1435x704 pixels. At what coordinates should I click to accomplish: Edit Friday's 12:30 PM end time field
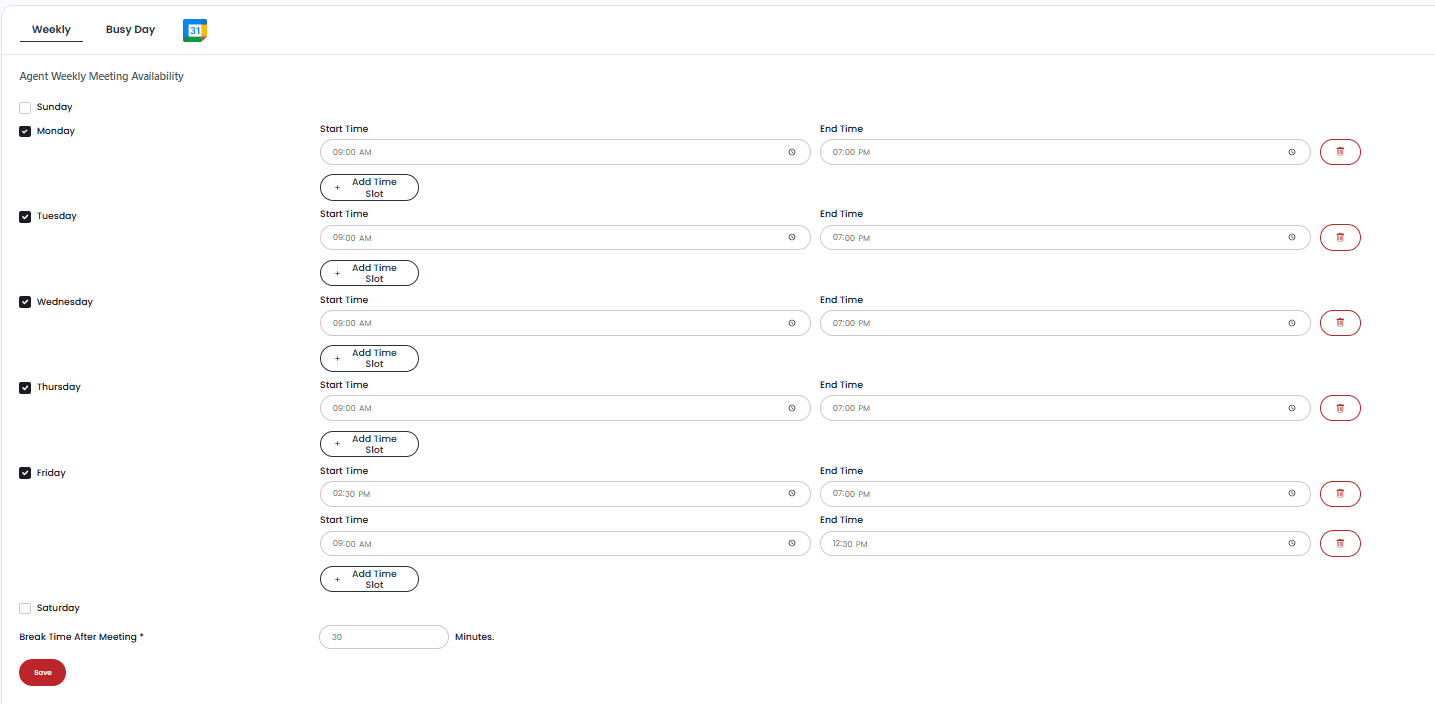click(x=1065, y=544)
